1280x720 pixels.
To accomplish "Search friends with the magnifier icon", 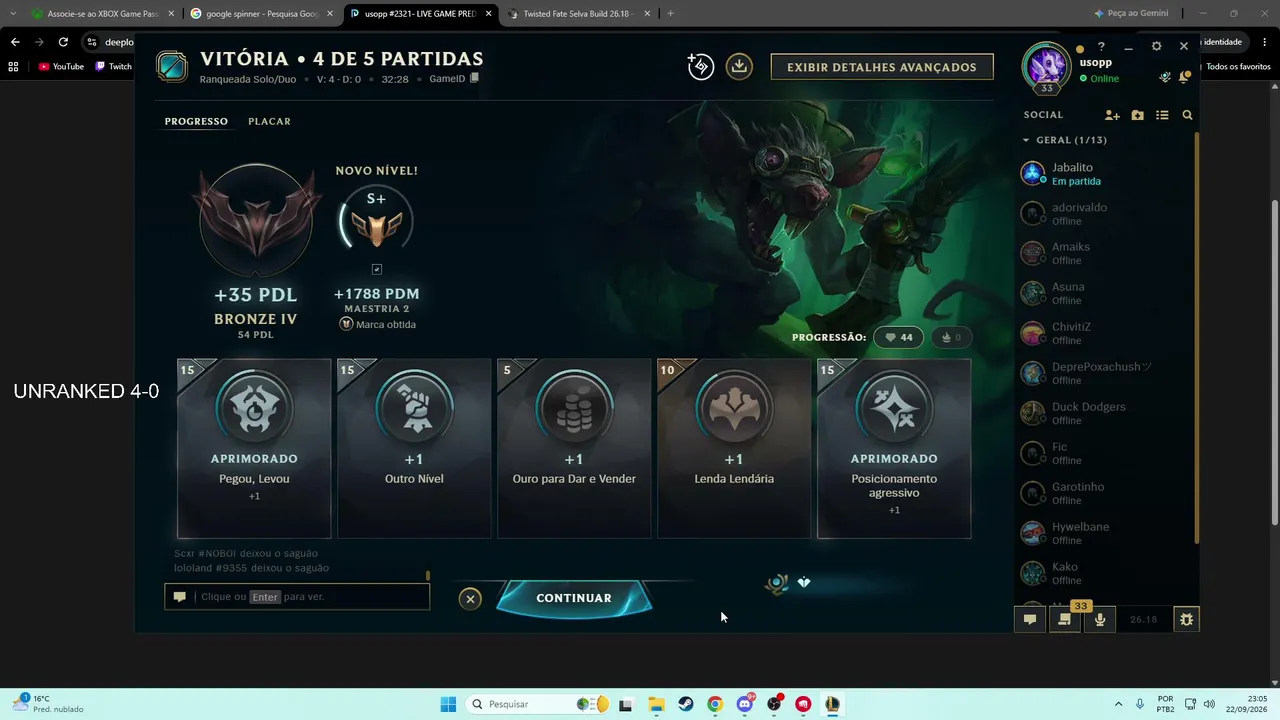I will [x=1187, y=115].
